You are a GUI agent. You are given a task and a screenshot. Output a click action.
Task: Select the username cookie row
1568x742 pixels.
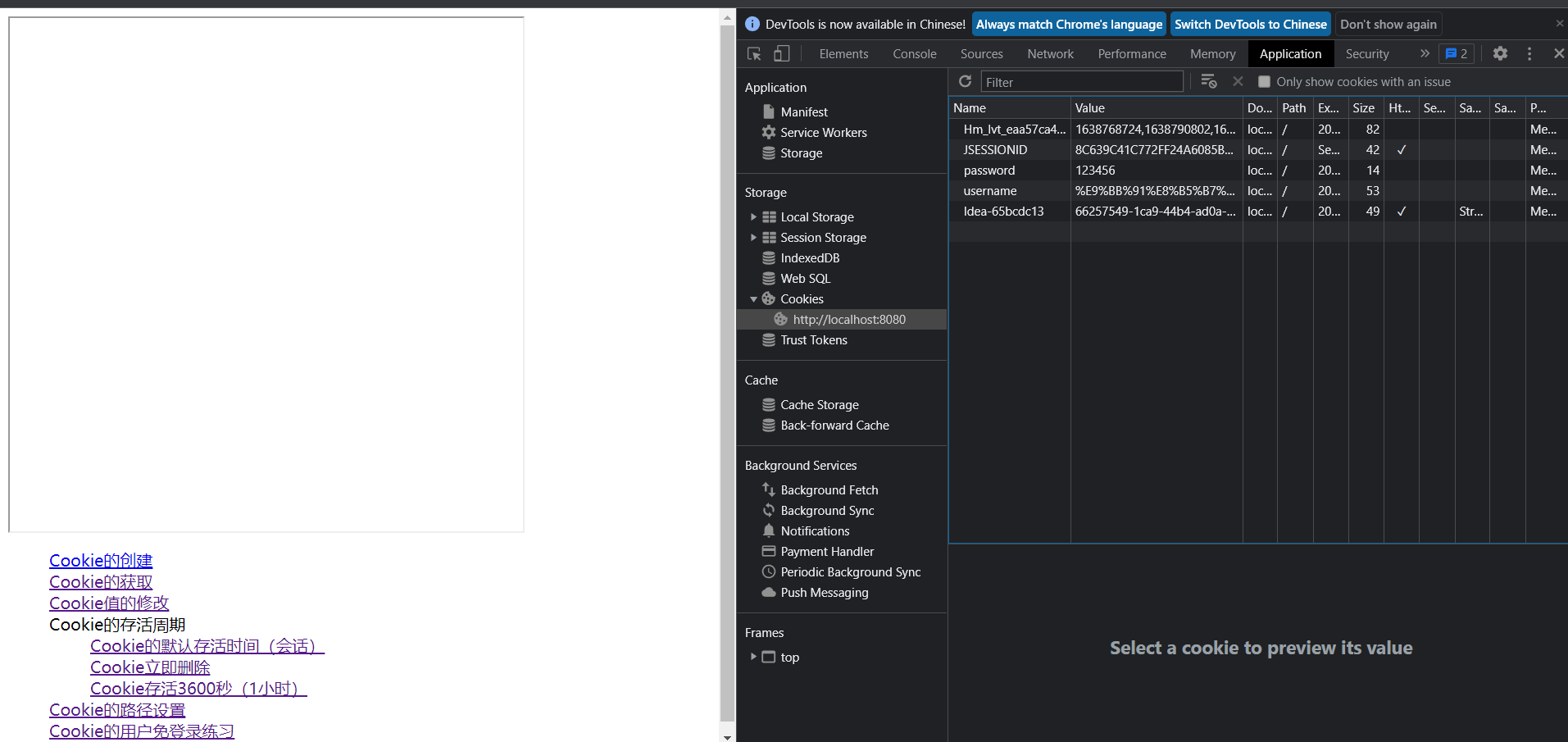click(x=1258, y=190)
